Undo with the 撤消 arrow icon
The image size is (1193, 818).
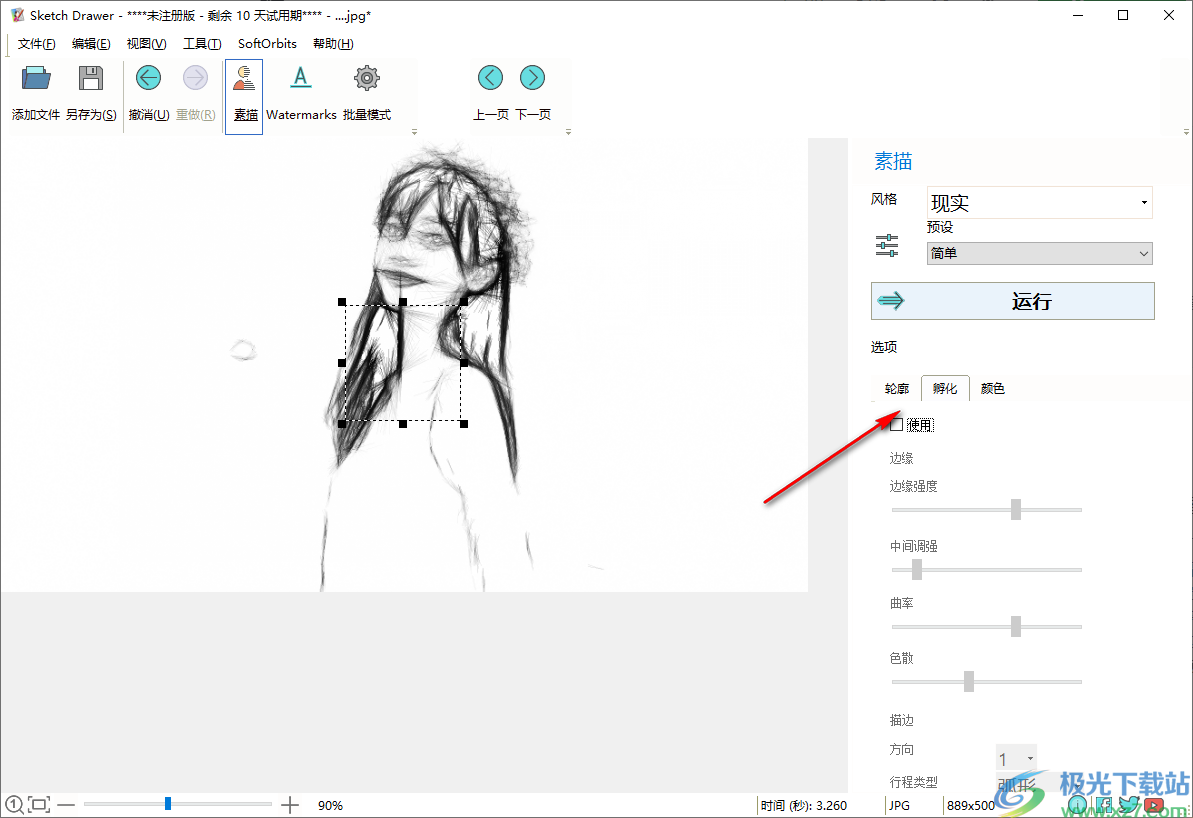(x=148, y=78)
